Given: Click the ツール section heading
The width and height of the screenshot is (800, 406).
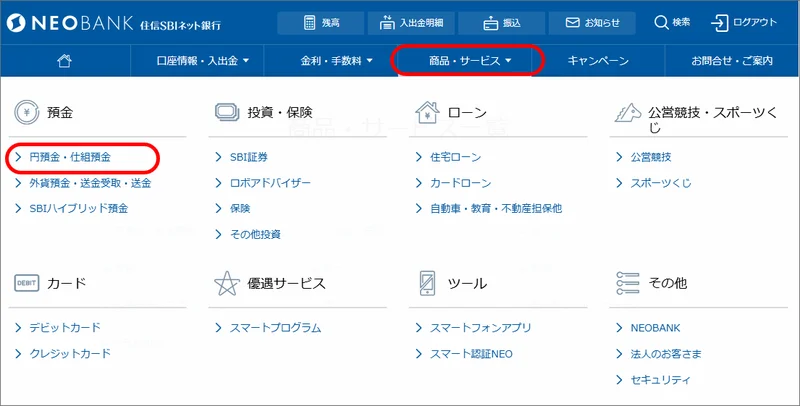Looking at the screenshot, I should 467,283.
